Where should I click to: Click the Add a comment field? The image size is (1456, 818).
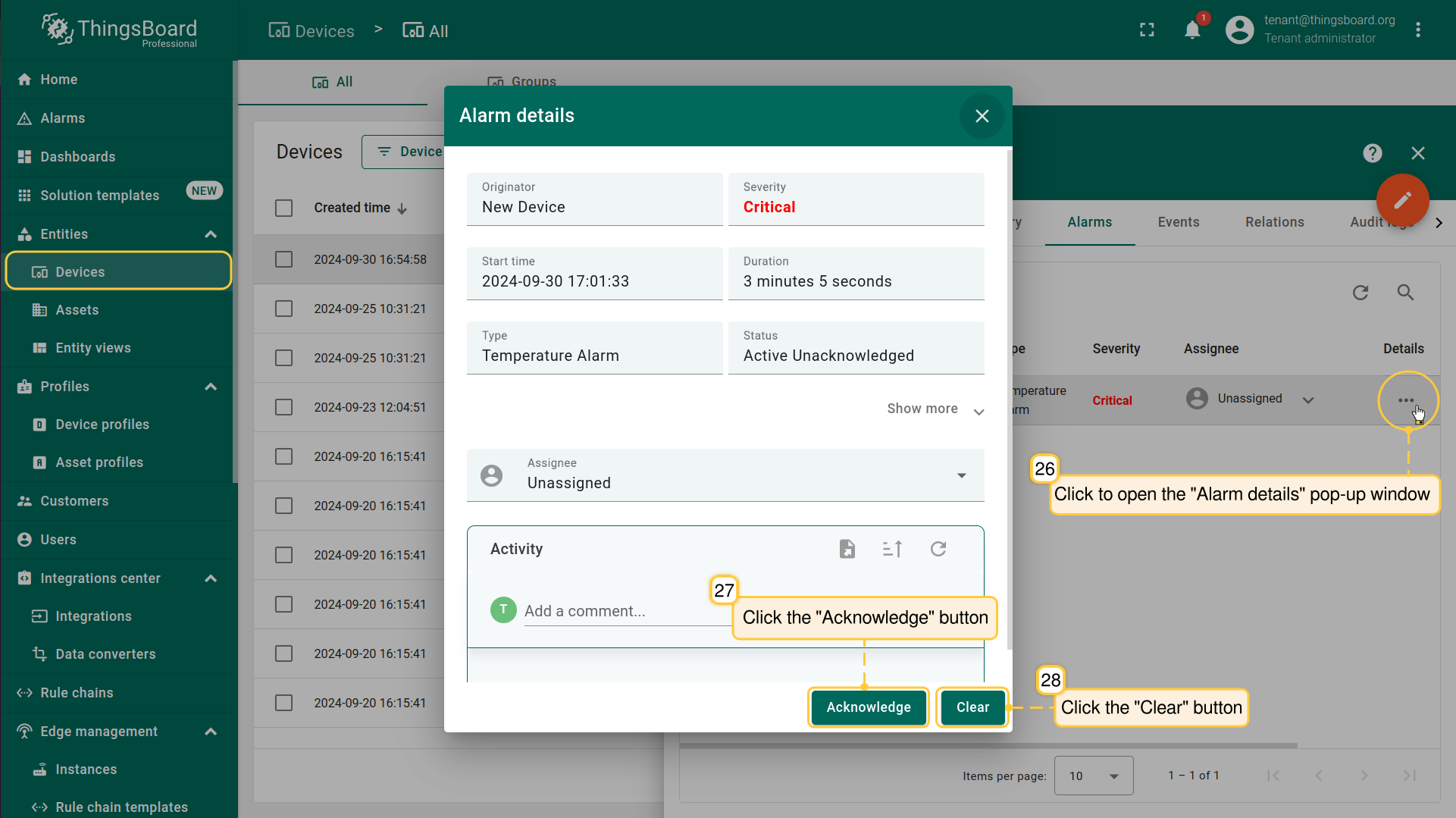pos(622,611)
